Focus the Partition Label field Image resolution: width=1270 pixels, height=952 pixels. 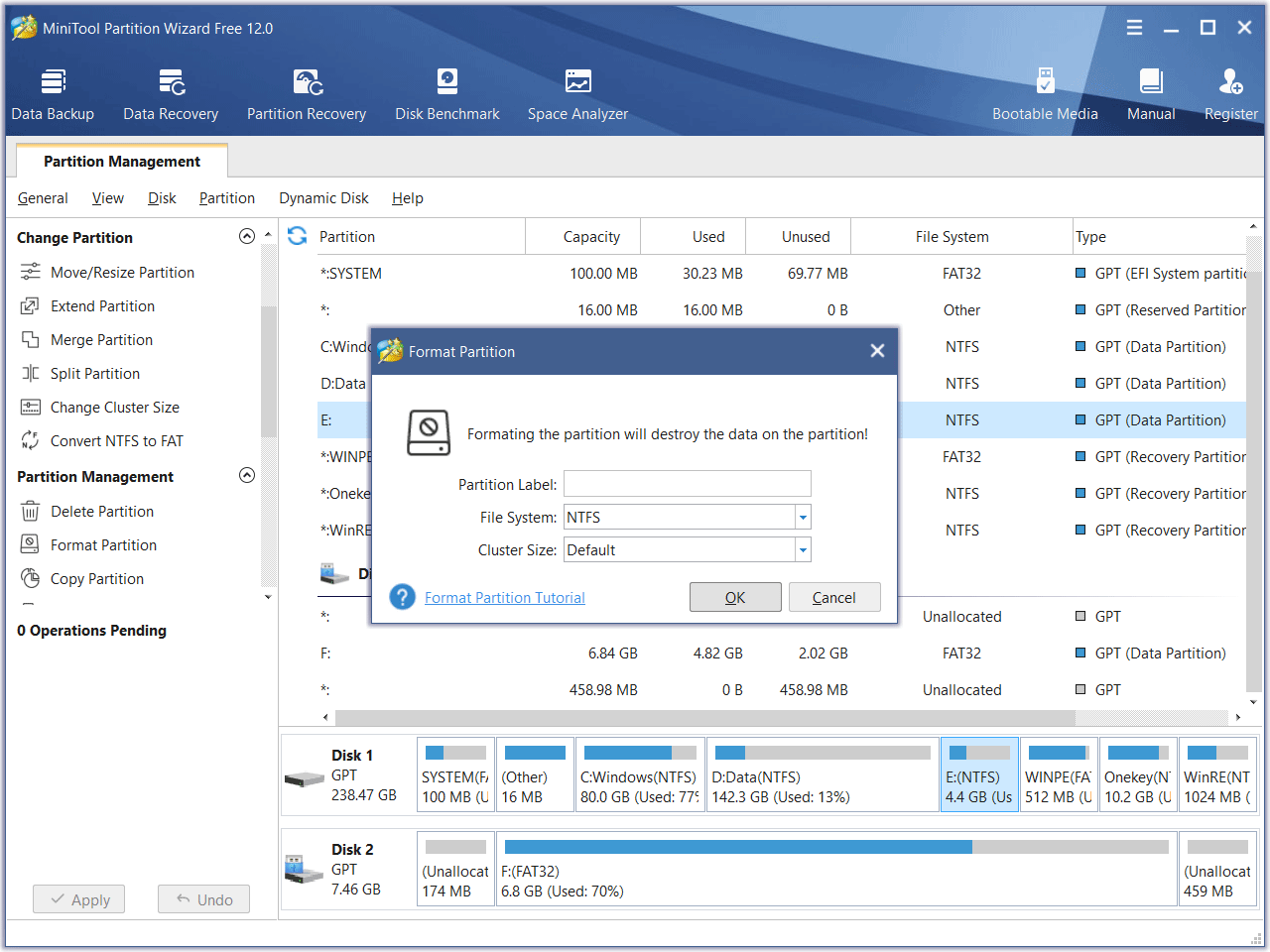(x=688, y=484)
